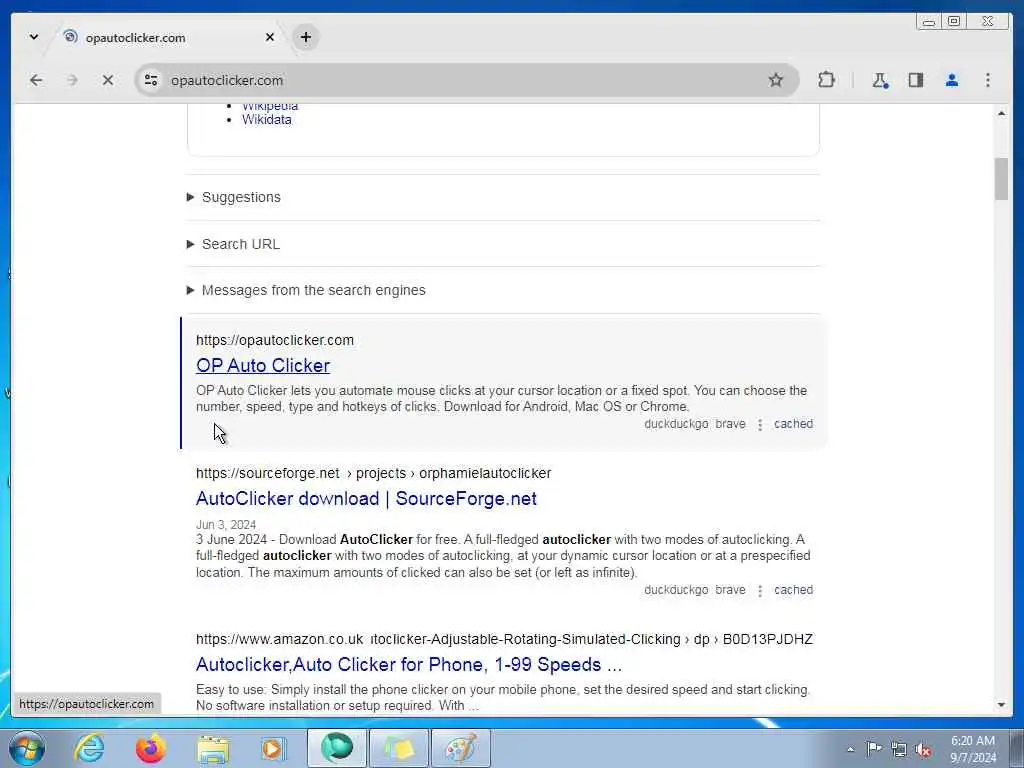Image resolution: width=1024 pixels, height=768 pixels.
Task: Click the forward navigation arrow
Action: [x=72, y=80]
